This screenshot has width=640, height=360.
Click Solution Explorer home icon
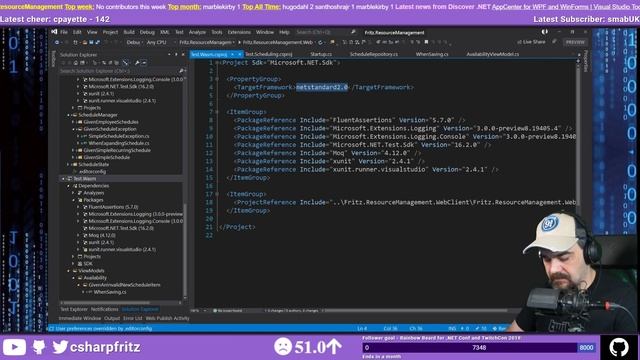tap(76, 63)
